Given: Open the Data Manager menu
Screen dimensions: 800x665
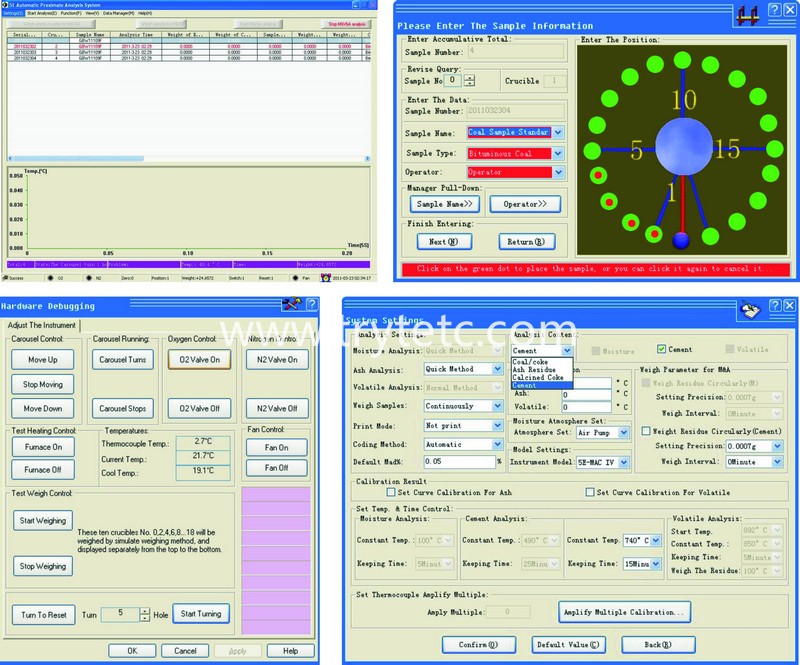Looking at the screenshot, I should pyautogui.click(x=117, y=13).
